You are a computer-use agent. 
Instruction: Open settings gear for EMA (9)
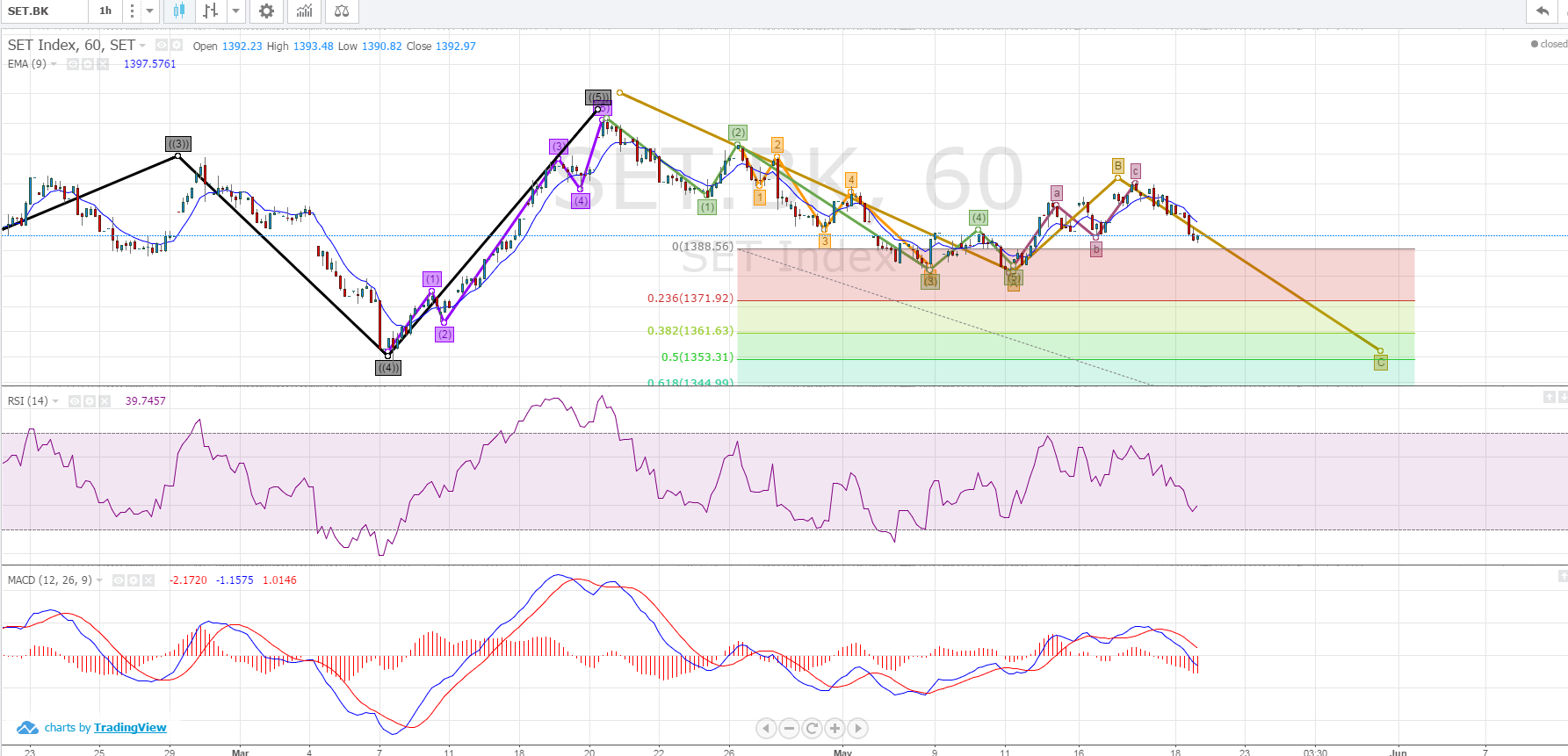(x=88, y=64)
